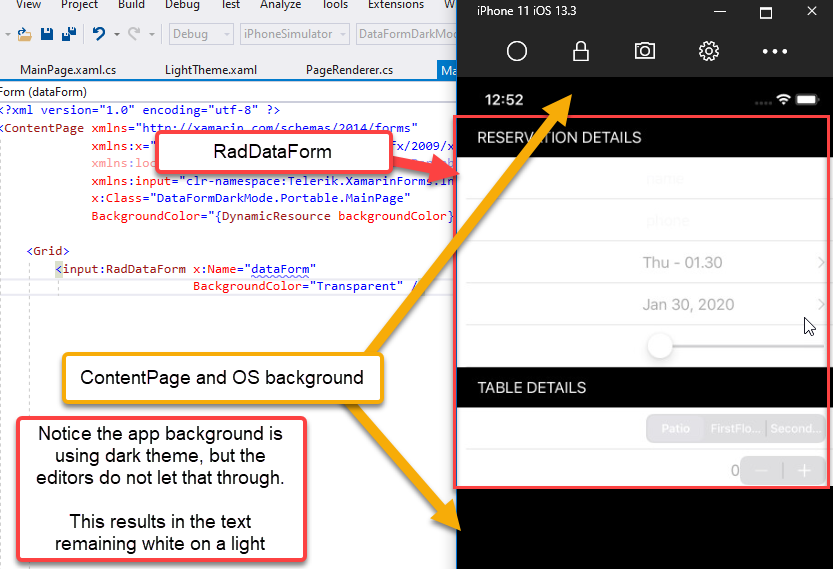Click the battery icon in simulator status bar
Screen dimensions: 833x569
pyautogui.click(x=807, y=99)
